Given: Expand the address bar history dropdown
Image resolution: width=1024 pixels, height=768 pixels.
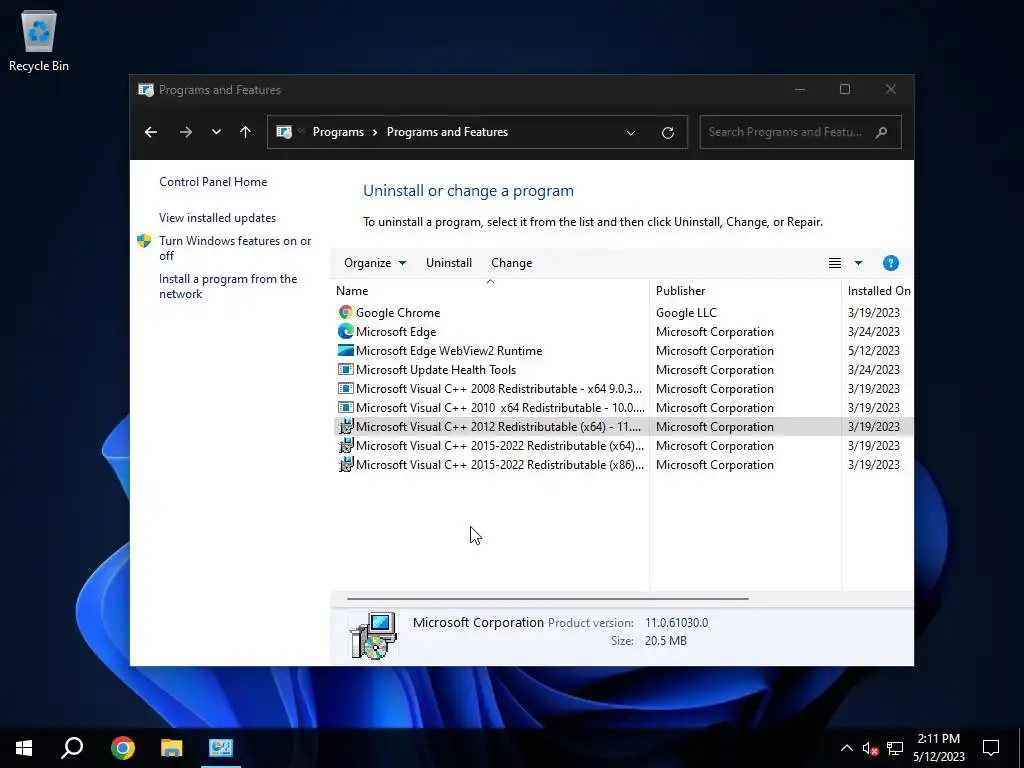Looking at the screenshot, I should tap(631, 133).
